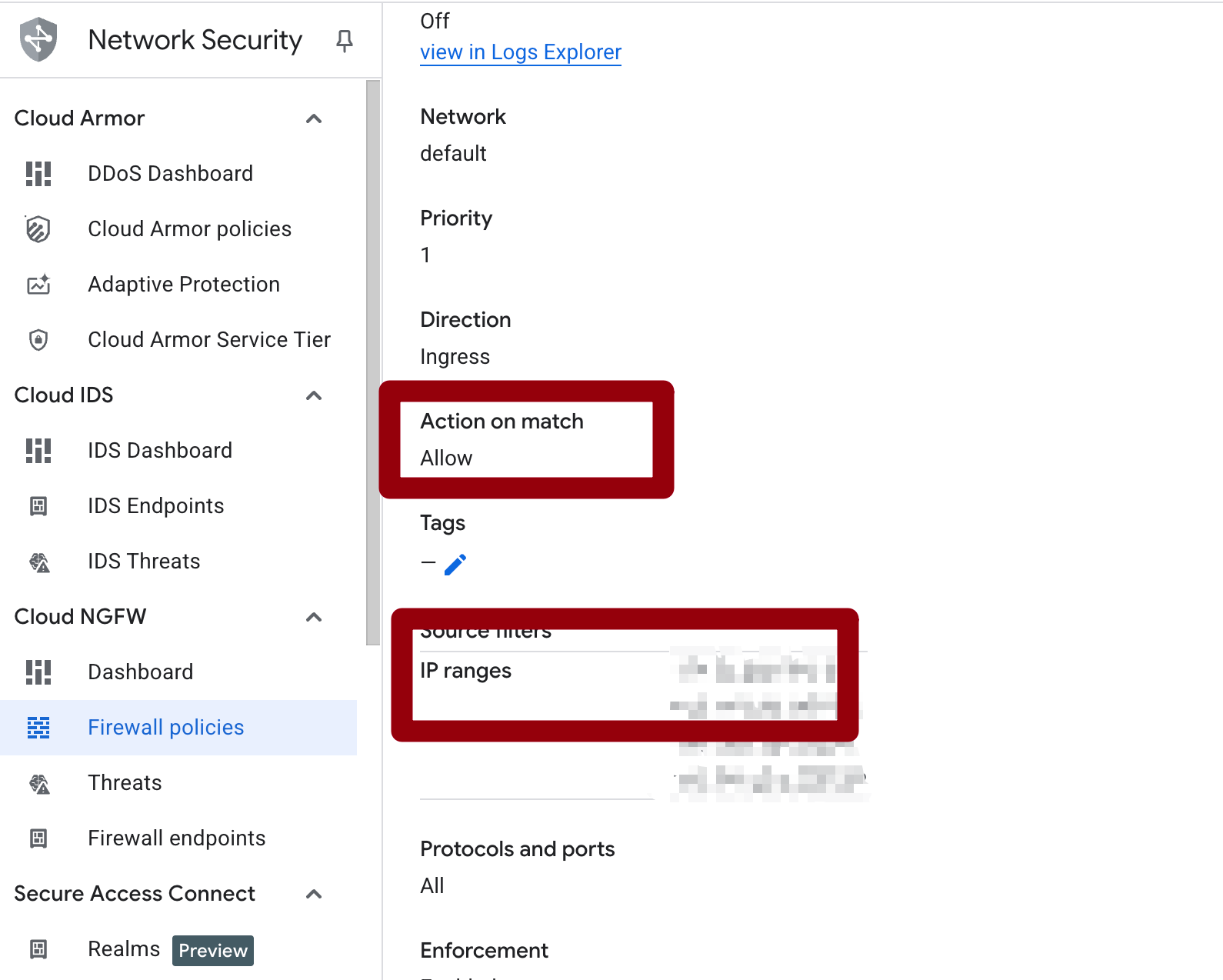Click the view in Logs Explorer link
Screen dimensions: 1223x980
[521, 52]
